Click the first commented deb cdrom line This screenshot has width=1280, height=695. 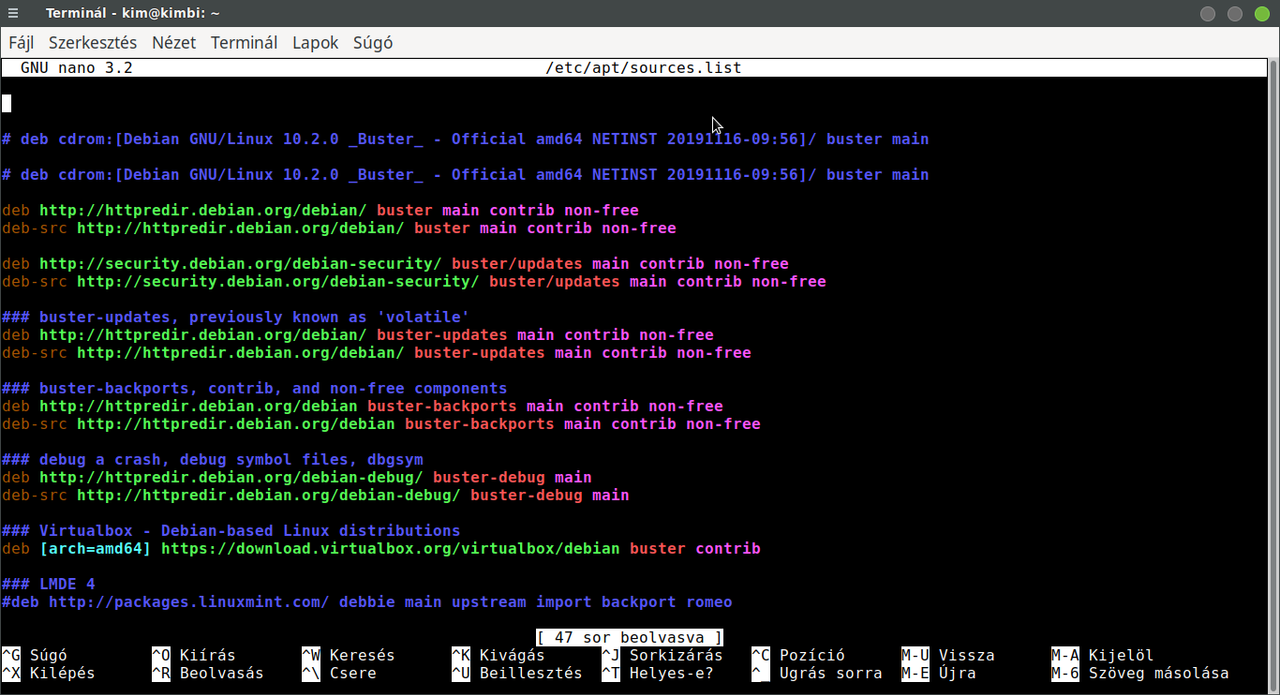465,139
